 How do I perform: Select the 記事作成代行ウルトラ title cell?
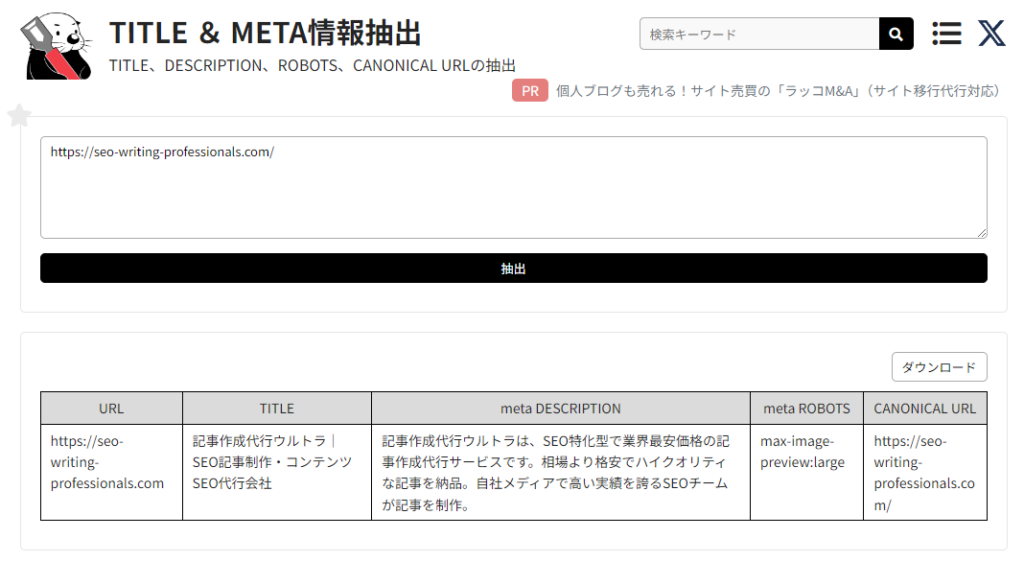click(277, 472)
